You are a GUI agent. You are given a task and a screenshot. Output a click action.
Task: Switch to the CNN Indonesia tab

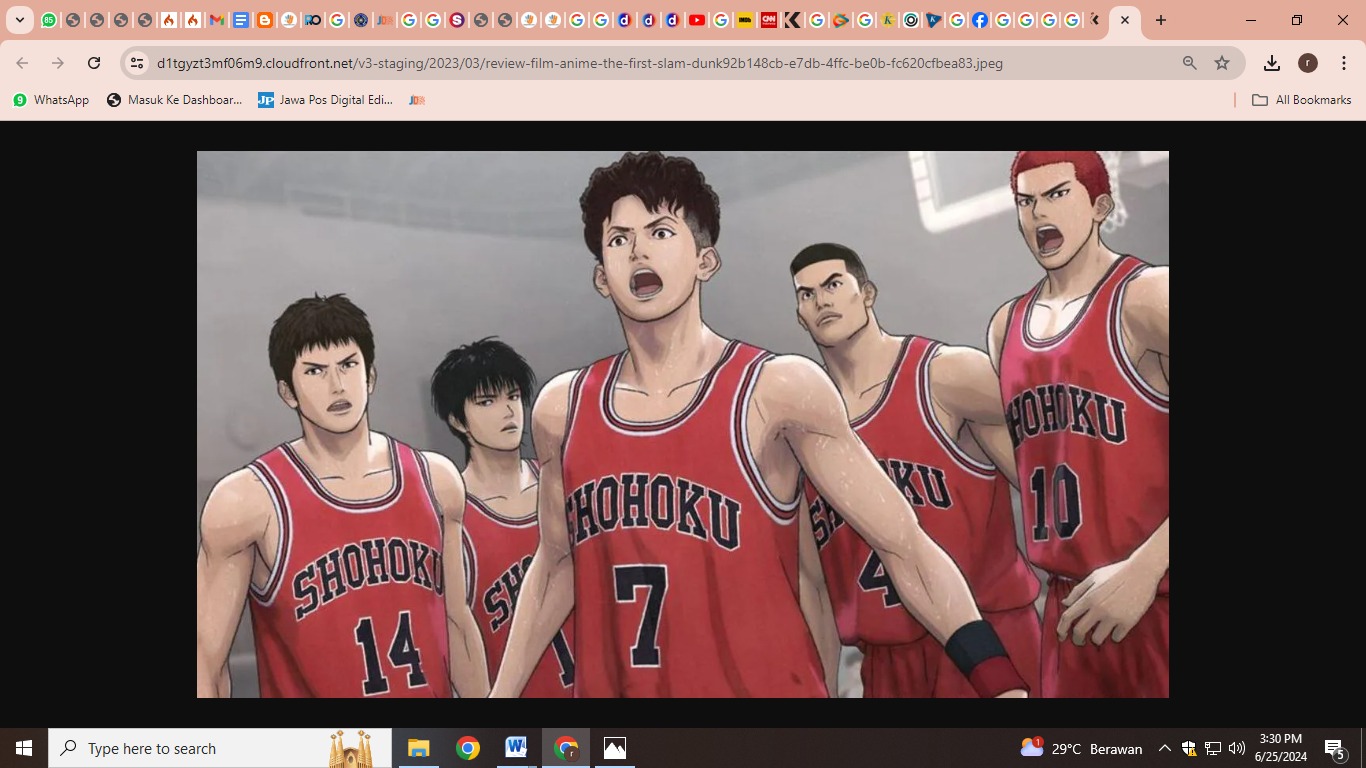768,20
